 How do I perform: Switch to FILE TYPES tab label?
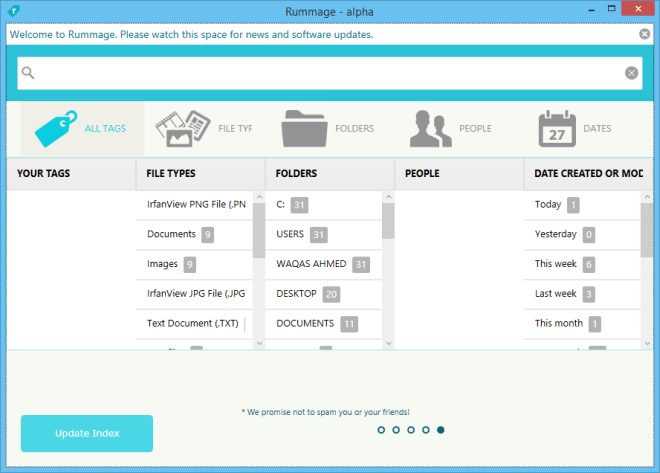point(235,128)
